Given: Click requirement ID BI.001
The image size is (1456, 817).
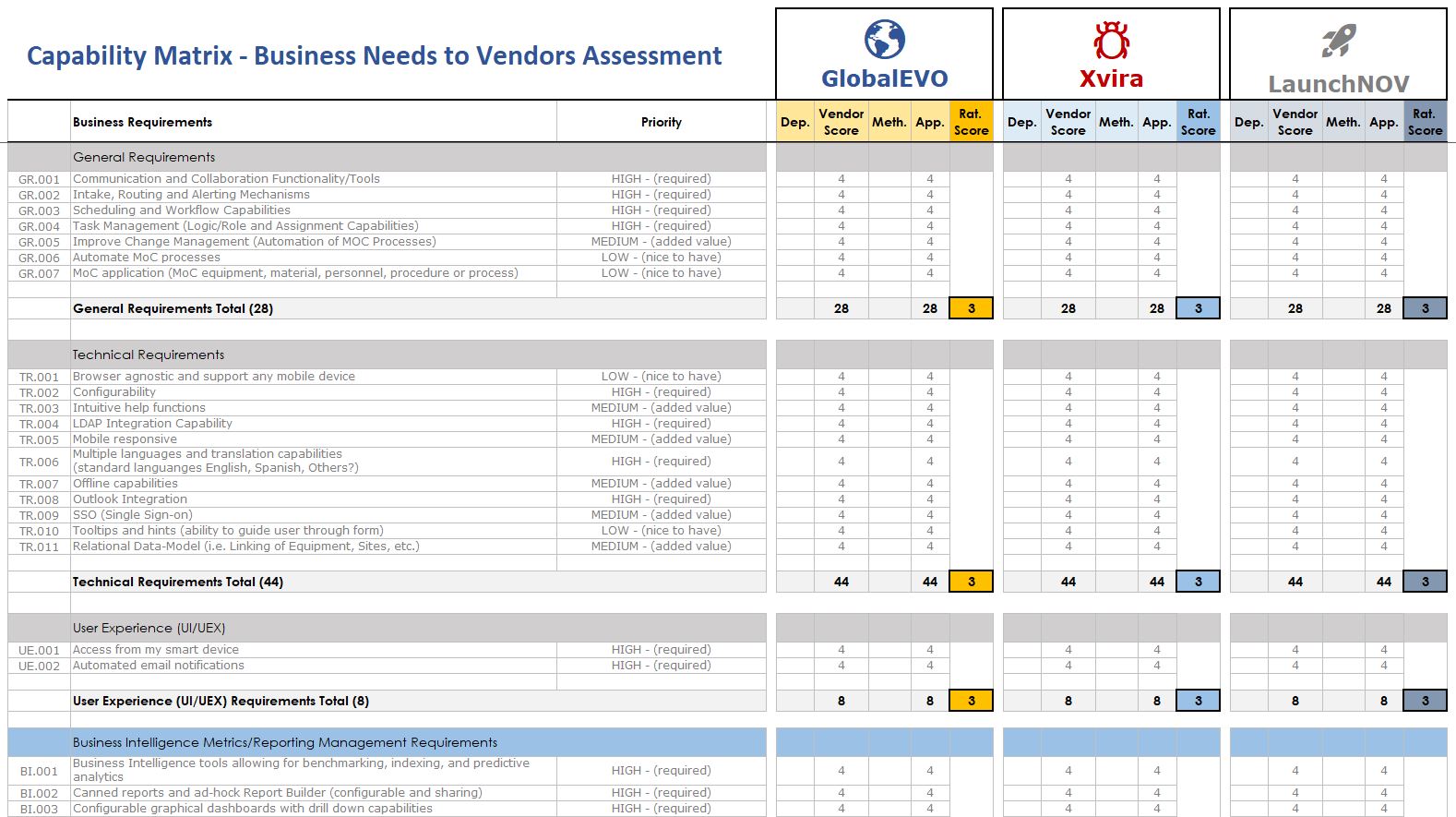Looking at the screenshot, I should [x=39, y=772].
